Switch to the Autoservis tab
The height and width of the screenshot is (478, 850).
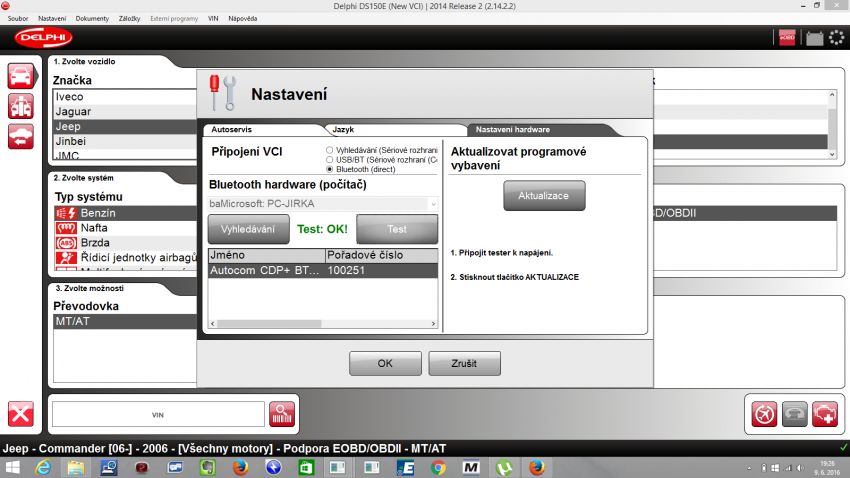pos(231,130)
